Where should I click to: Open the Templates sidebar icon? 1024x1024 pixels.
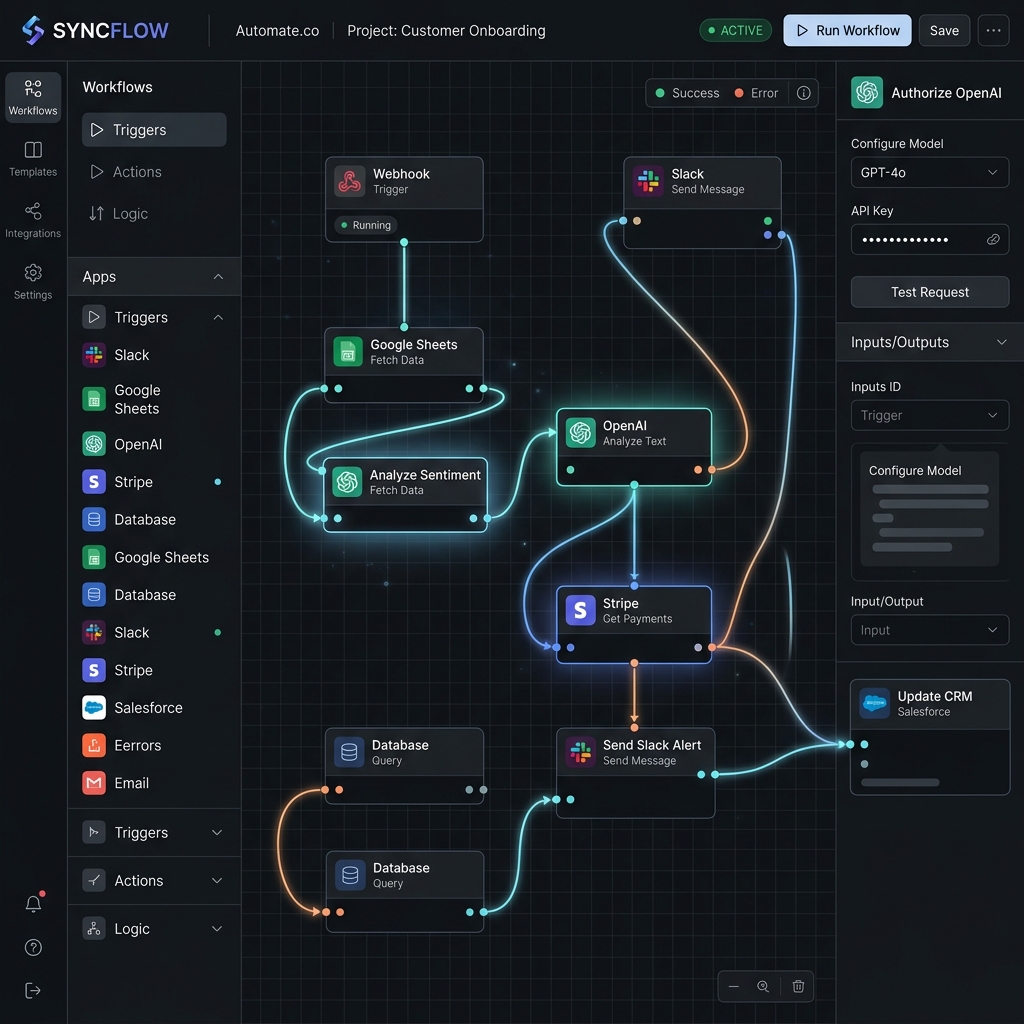[x=33, y=159]
